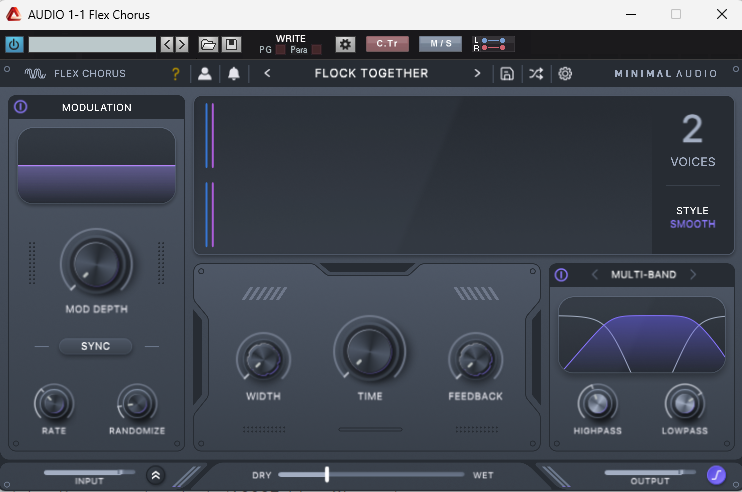Click the save preset floppy icon

click(x=231, y=44)
